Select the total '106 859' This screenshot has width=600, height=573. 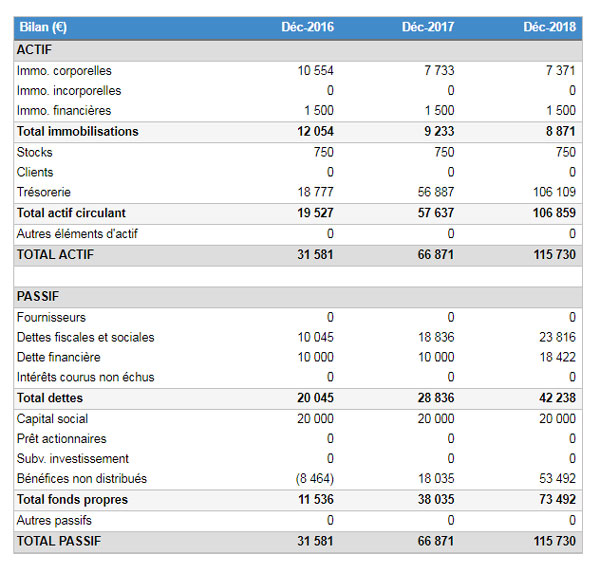tap(554, 213)
